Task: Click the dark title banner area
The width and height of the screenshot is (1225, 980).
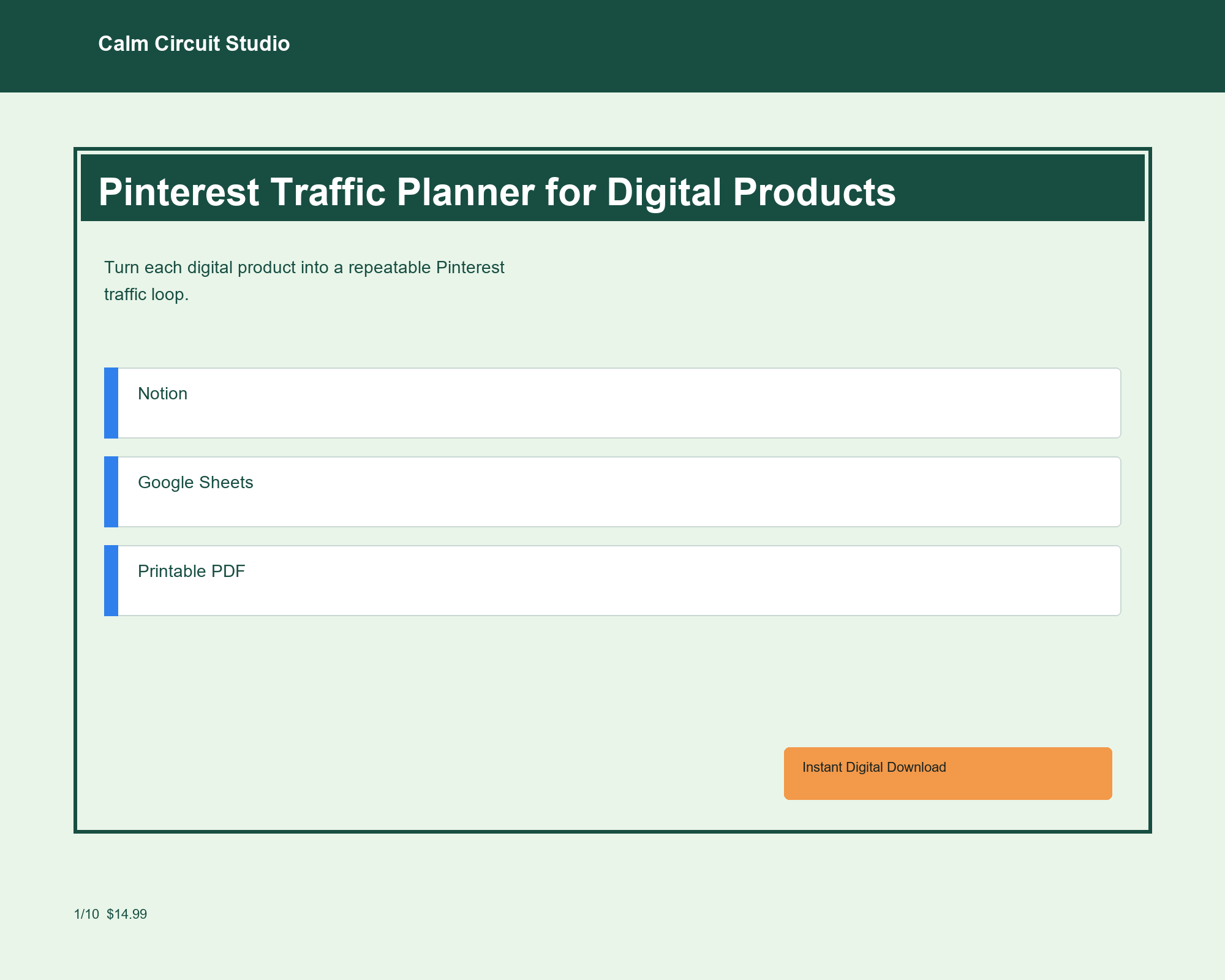Action: (x=612, y=189)
